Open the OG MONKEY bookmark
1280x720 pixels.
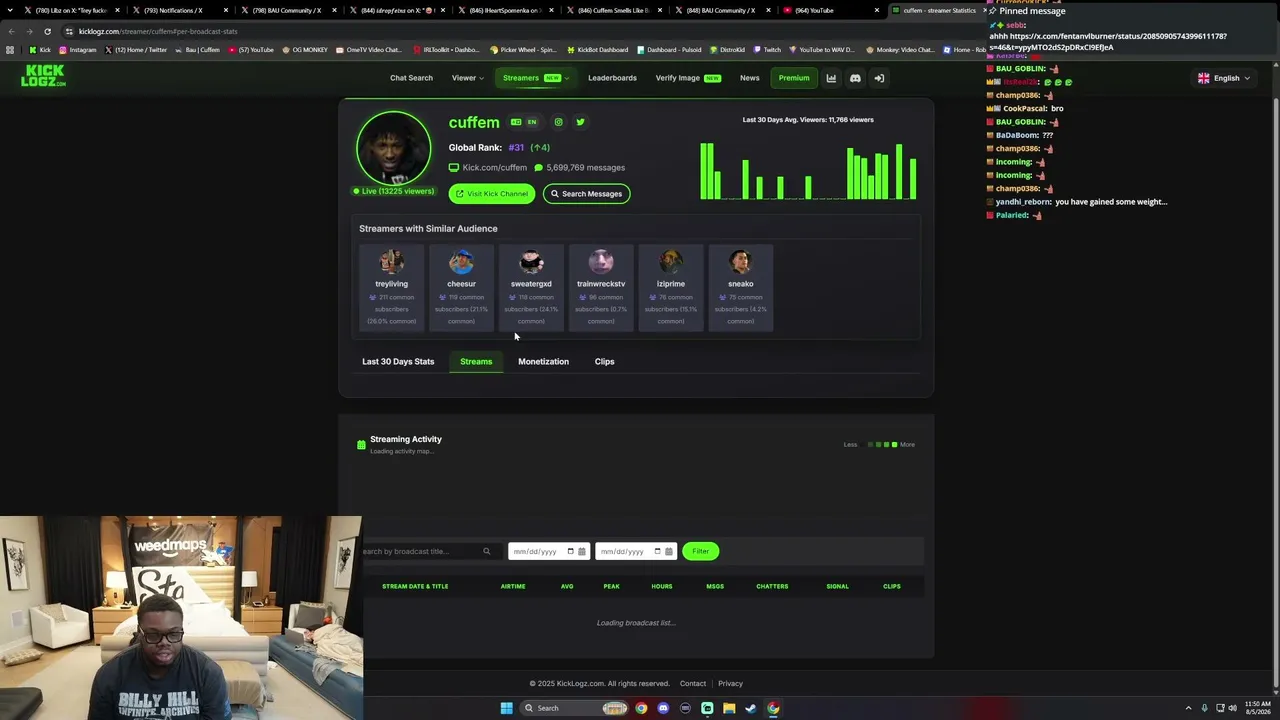(x=305, y=50)
